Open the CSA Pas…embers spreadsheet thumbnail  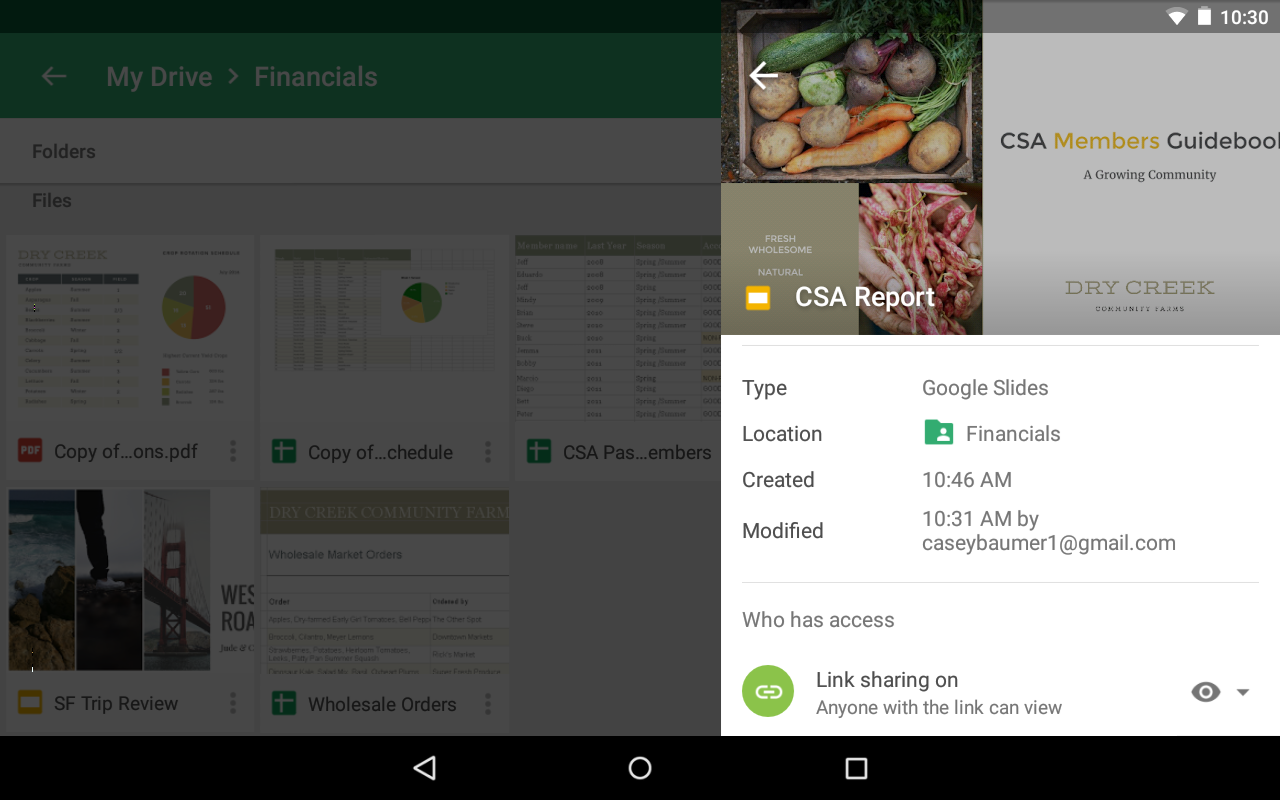(617, 329)
